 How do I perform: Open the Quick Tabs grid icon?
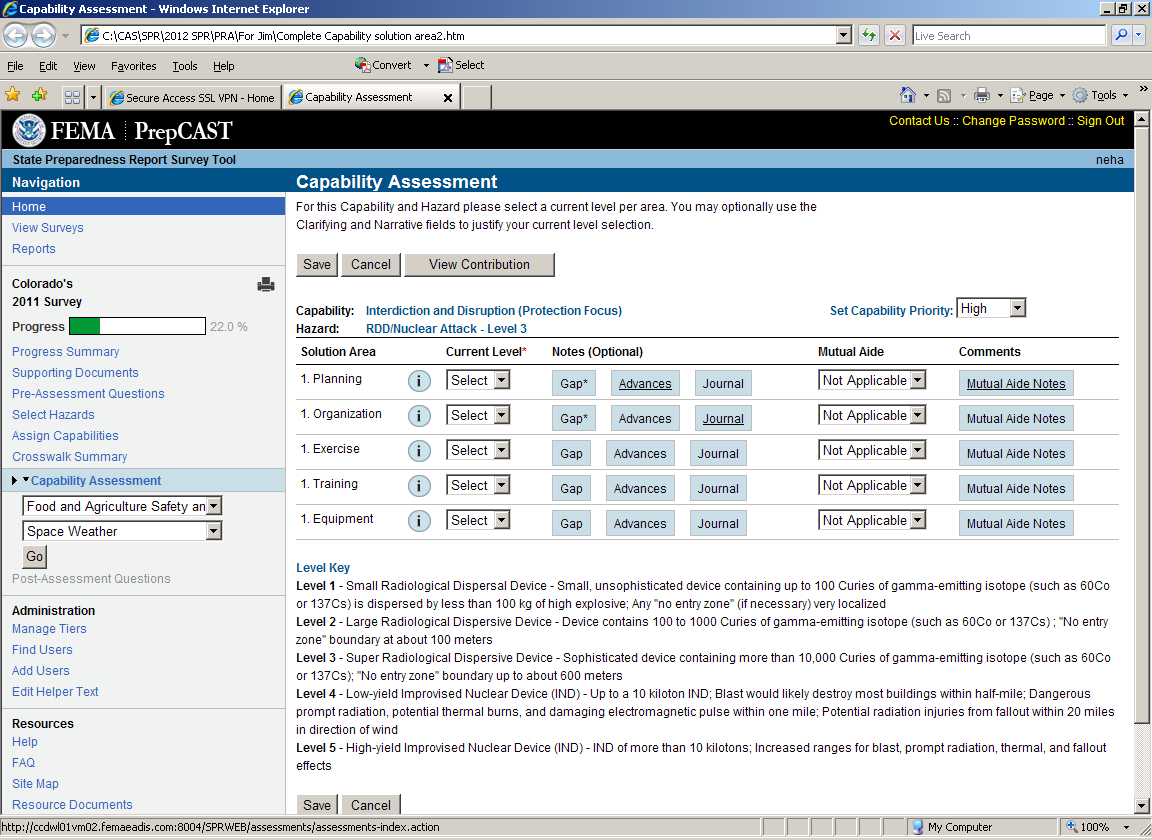coord(72,97)
